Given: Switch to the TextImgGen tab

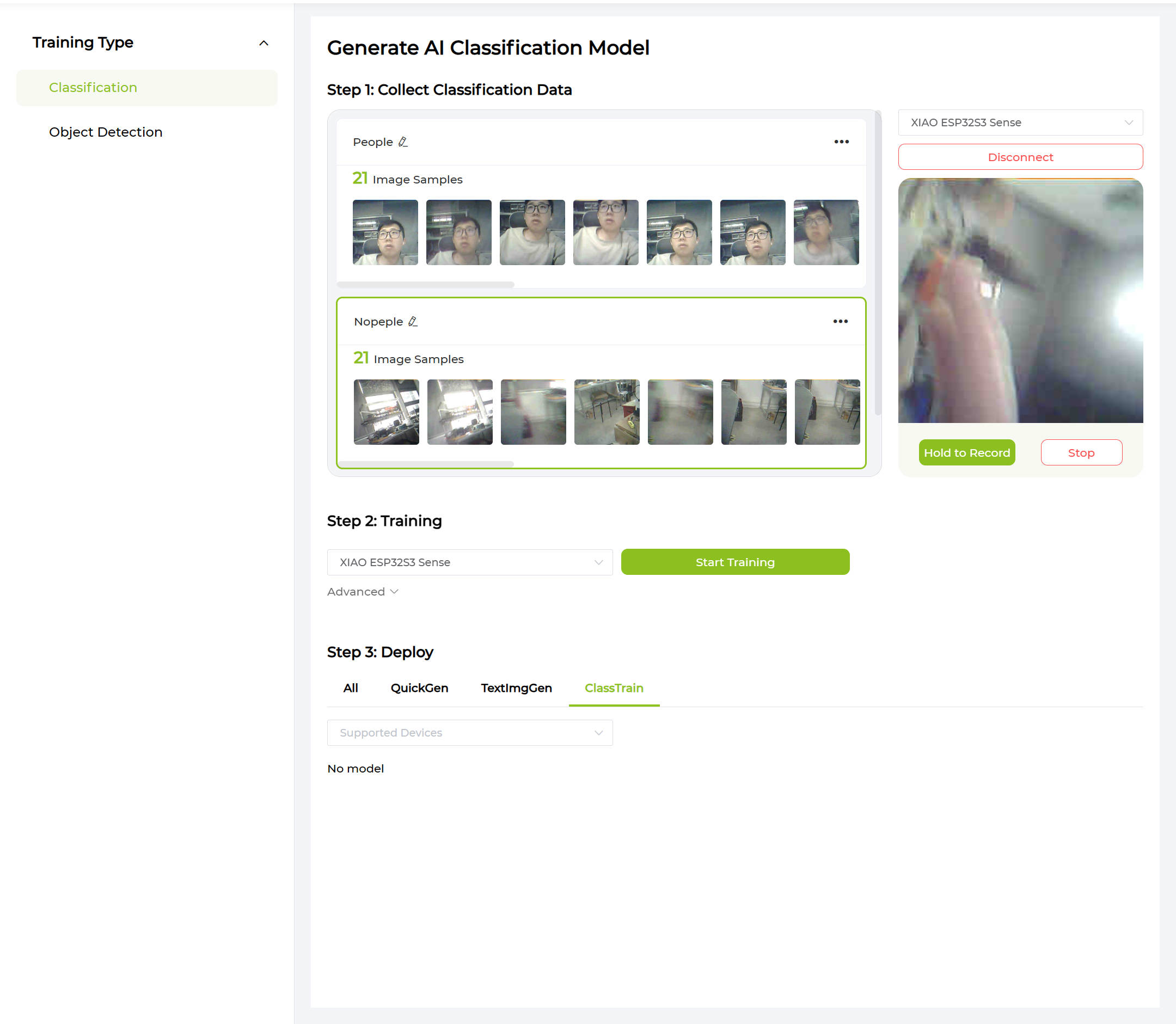Looking at the screenshot, I should (x=516, y=688).
